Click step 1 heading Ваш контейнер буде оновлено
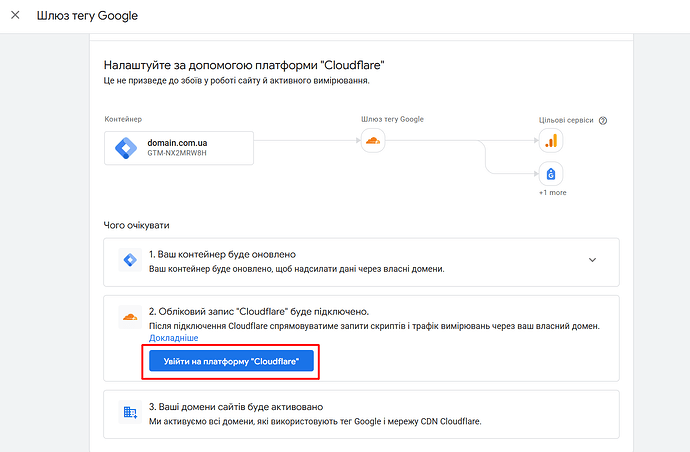The image size is (690, 452). click(222, 254)
